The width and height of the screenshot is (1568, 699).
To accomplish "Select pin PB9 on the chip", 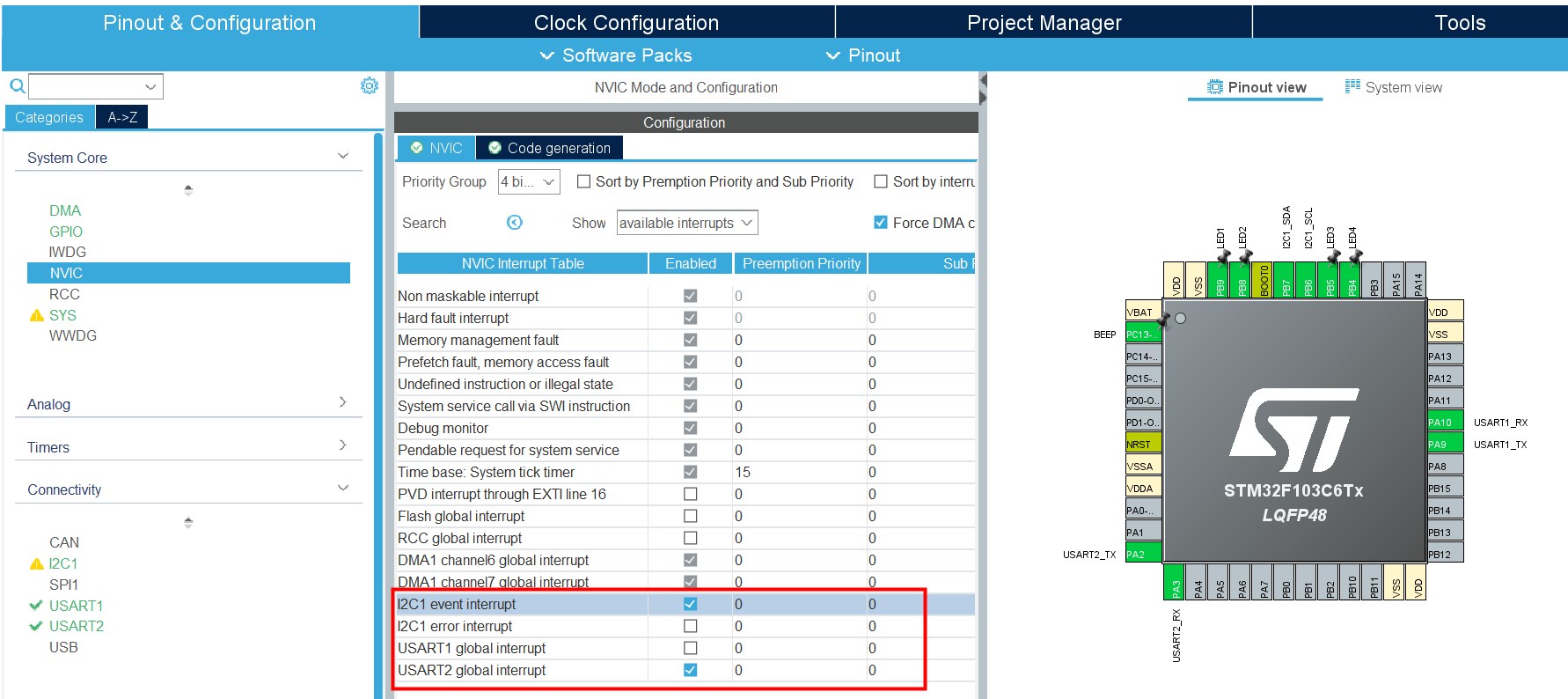I will click(x=1220, y=280).
